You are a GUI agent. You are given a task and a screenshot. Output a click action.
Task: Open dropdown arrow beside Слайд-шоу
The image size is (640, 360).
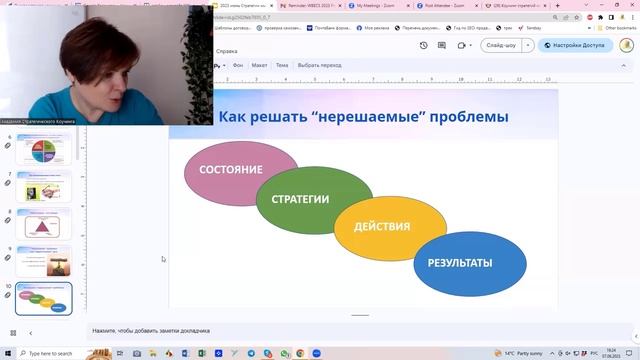[528, 45]
